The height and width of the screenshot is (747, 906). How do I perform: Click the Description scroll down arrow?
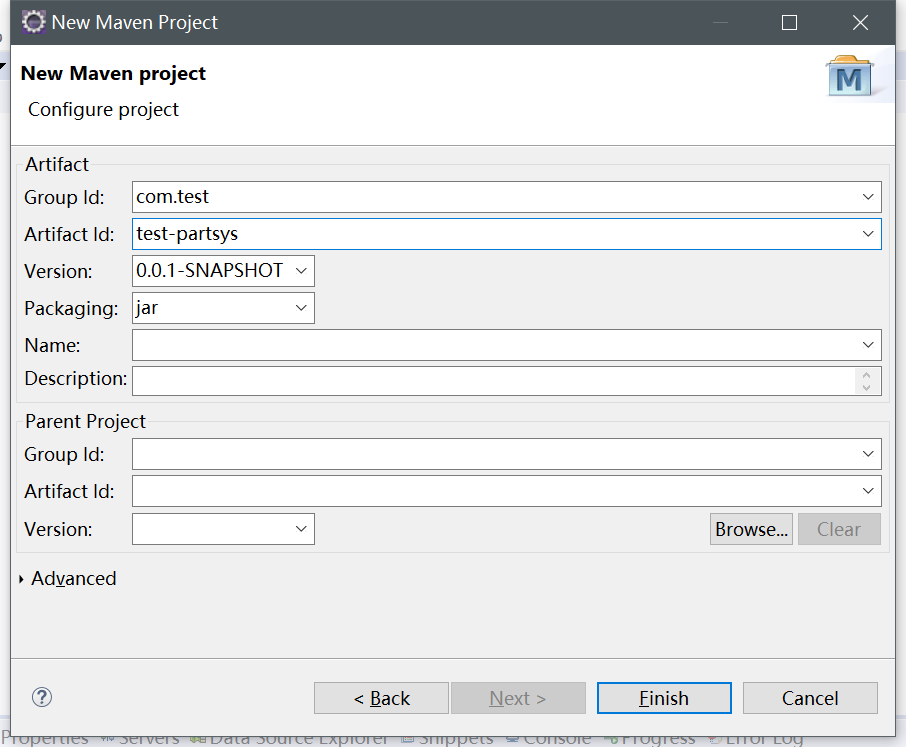click(x=866, y=388)
